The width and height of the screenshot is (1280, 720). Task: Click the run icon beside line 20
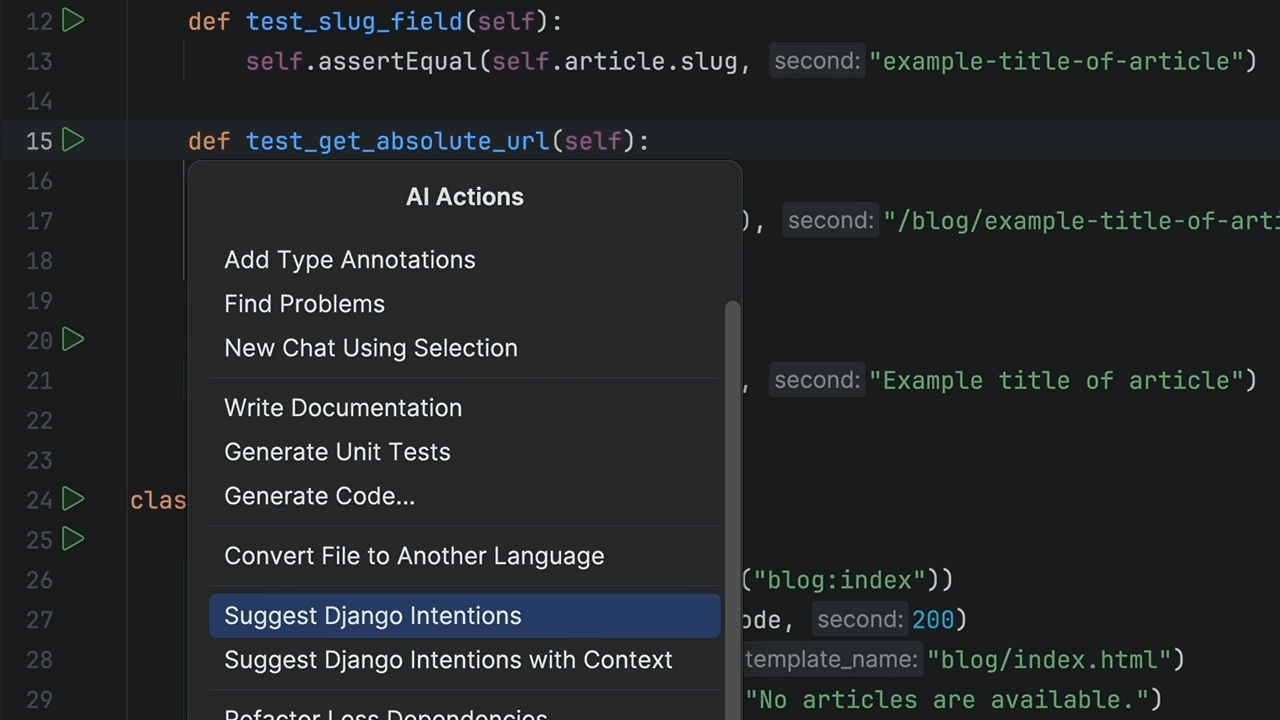72,340
